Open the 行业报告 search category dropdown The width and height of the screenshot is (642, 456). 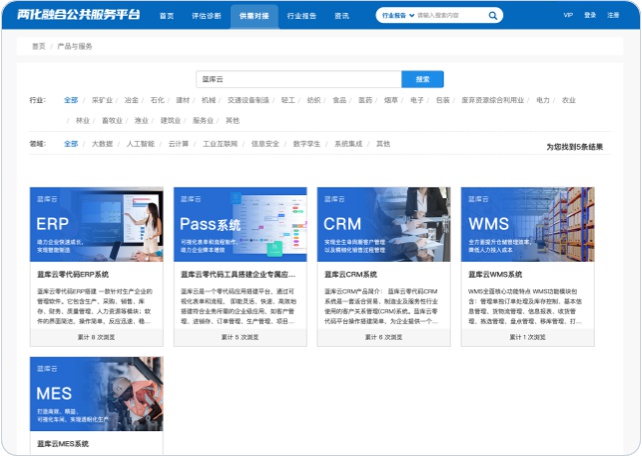point(398,16)
